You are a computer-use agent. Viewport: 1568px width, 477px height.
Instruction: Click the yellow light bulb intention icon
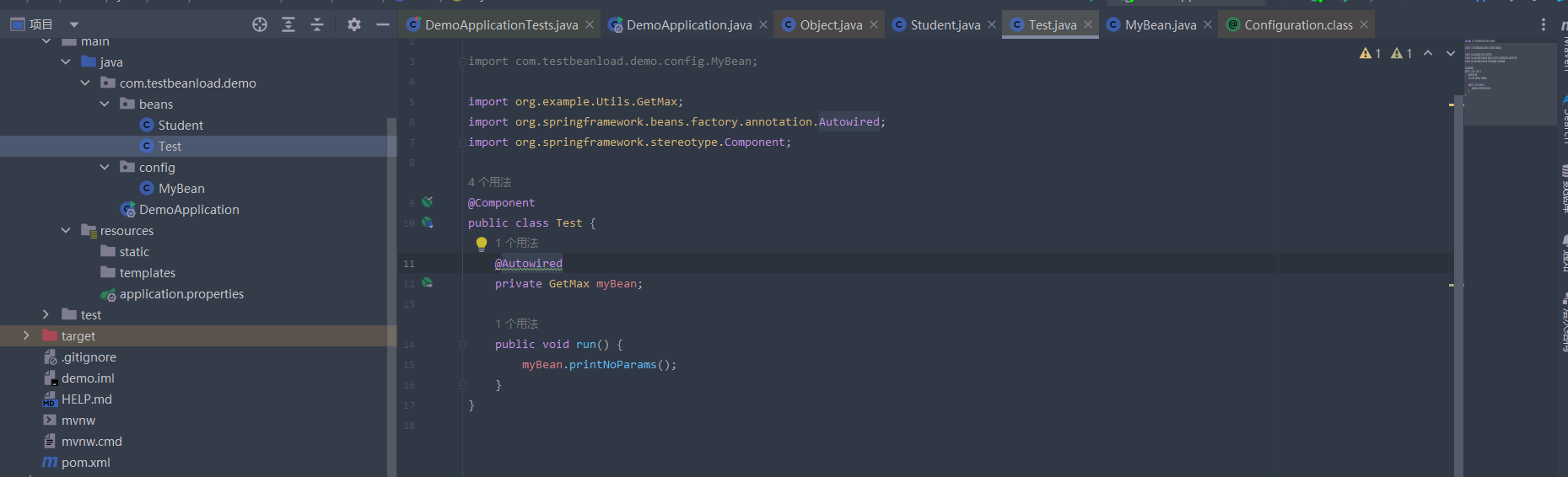(481, 244)
